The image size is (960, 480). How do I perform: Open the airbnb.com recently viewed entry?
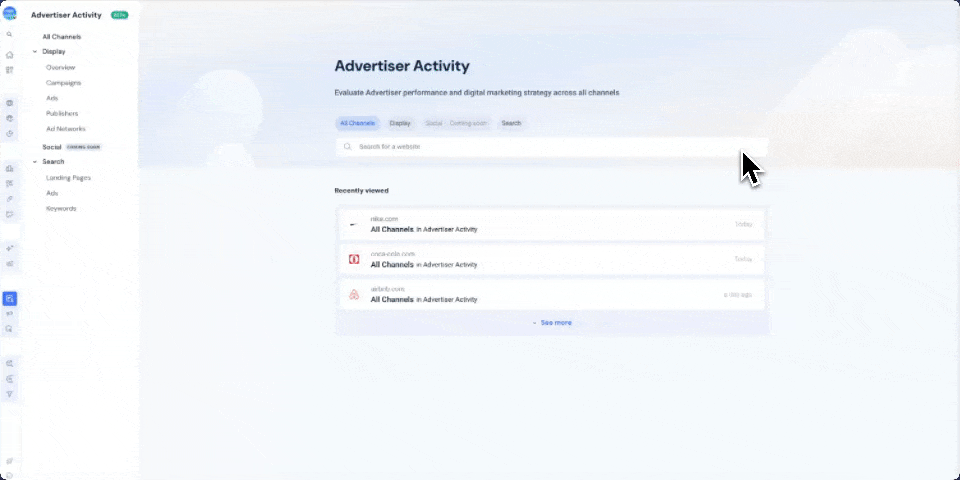point(552,294)
